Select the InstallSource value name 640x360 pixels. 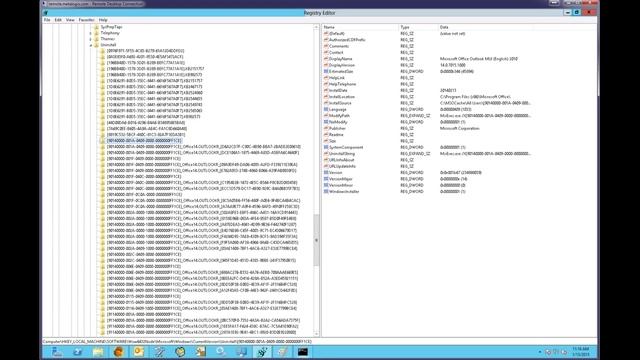coord(340,103)
